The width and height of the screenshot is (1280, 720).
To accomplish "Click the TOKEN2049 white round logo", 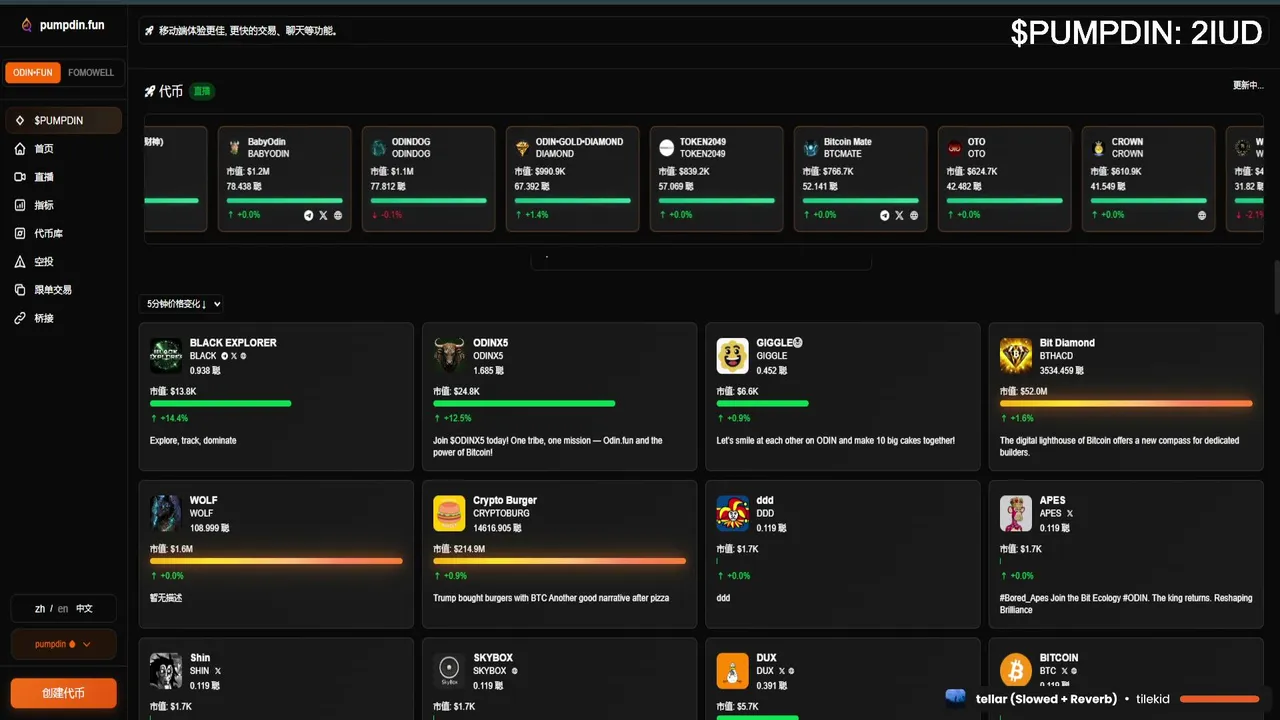I will (667, 148).
